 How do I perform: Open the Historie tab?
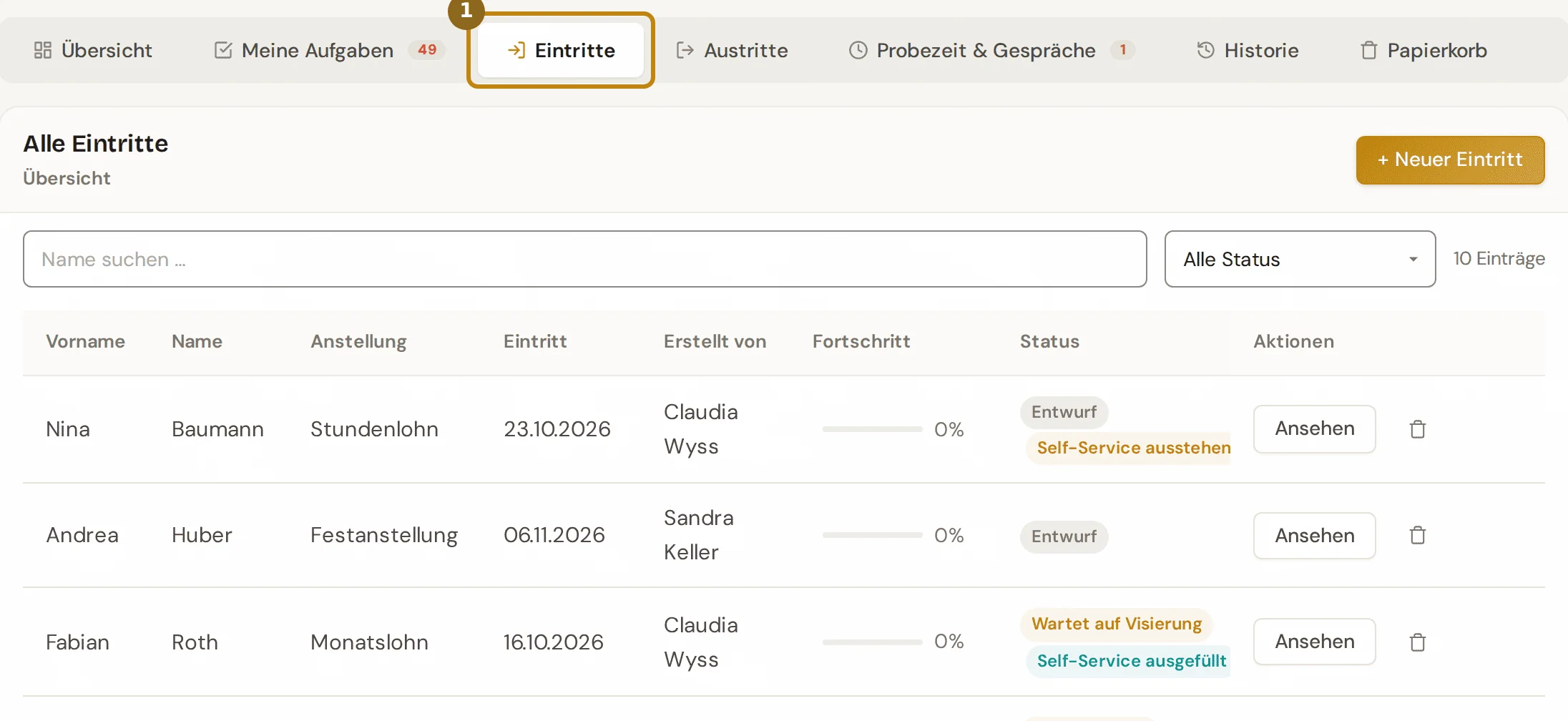tap(1248, 50)
